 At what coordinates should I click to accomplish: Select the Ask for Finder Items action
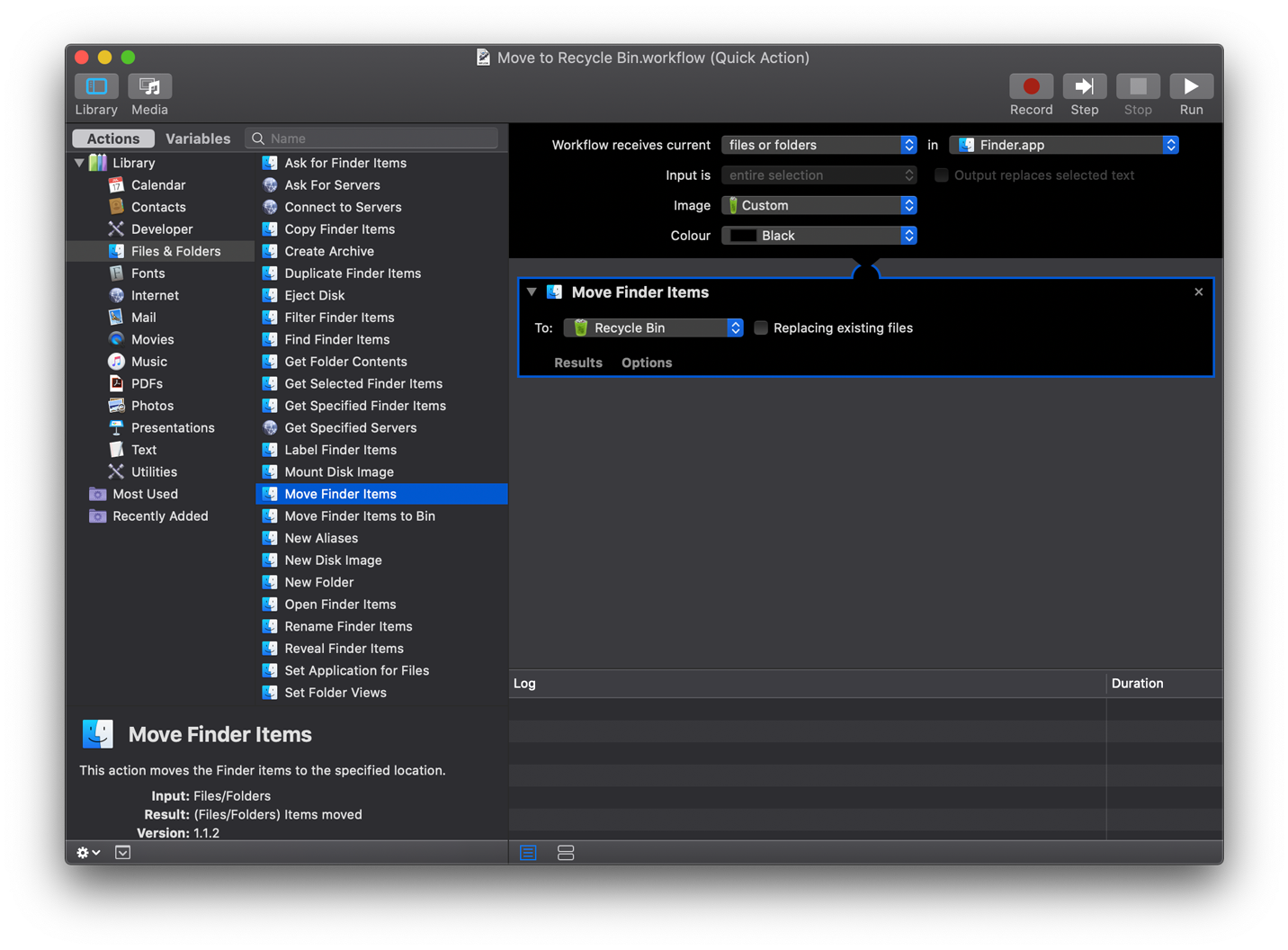tap(382, 163)
